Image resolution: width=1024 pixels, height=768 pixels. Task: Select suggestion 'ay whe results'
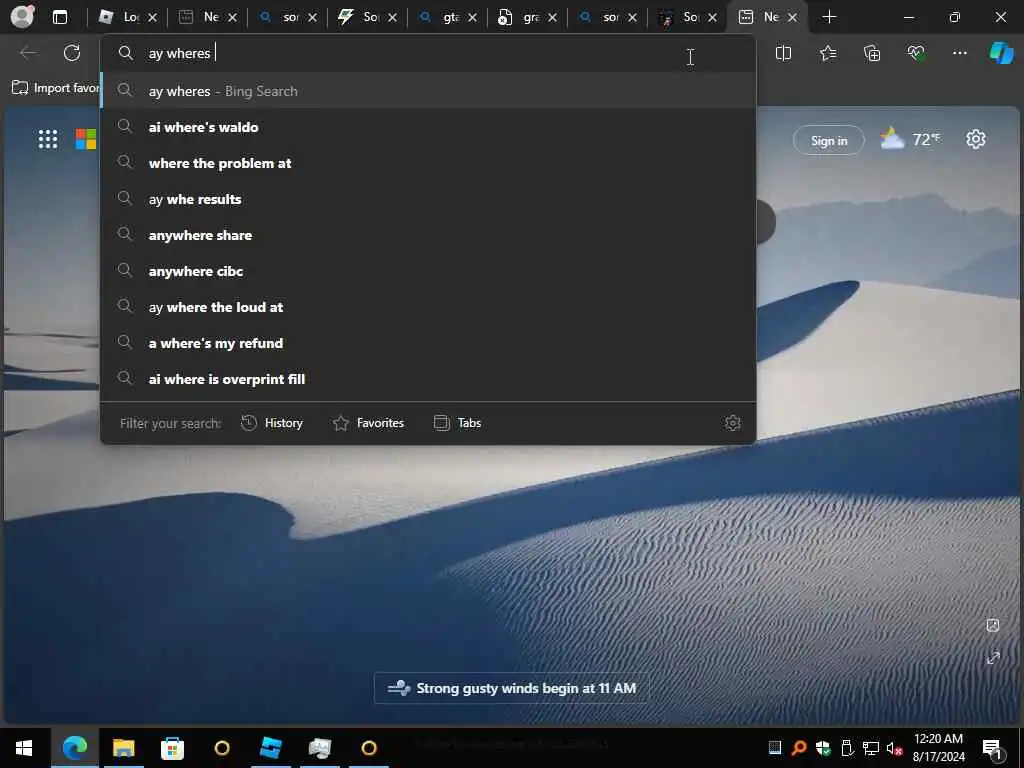coord(428,199)
